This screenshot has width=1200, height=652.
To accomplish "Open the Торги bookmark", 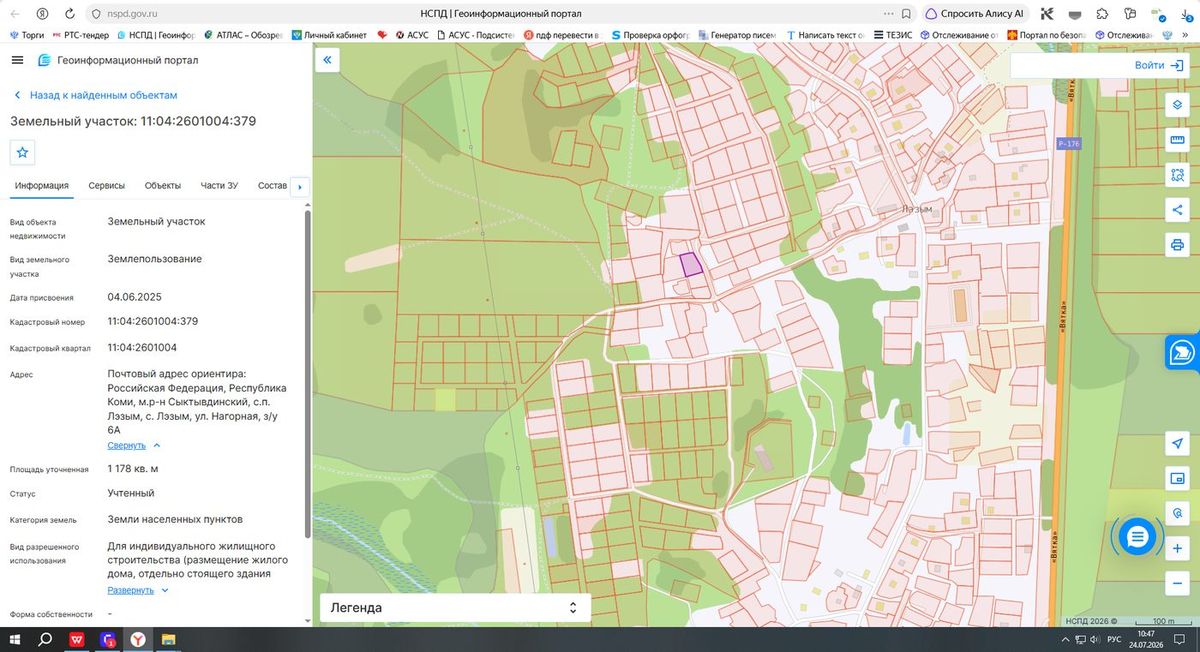I will click(x=27, y=34).
